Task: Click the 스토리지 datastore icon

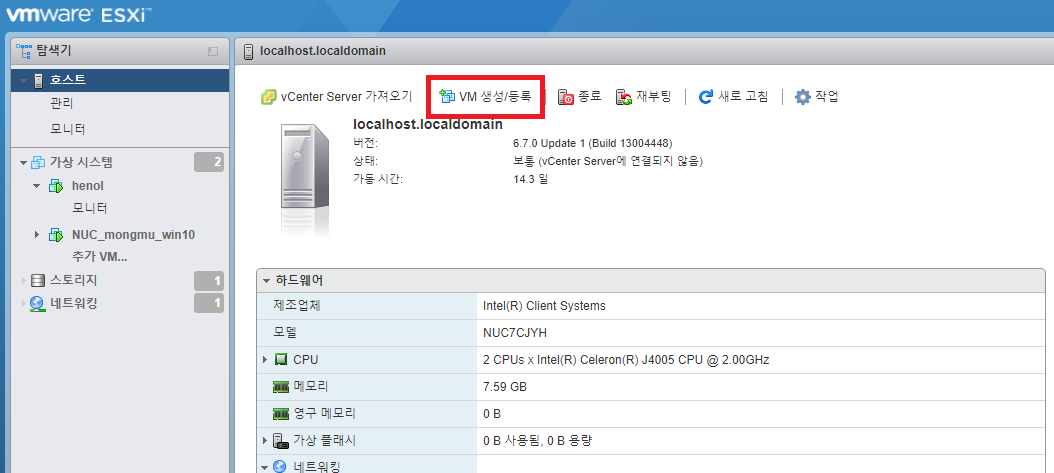Action: (38, 280)
